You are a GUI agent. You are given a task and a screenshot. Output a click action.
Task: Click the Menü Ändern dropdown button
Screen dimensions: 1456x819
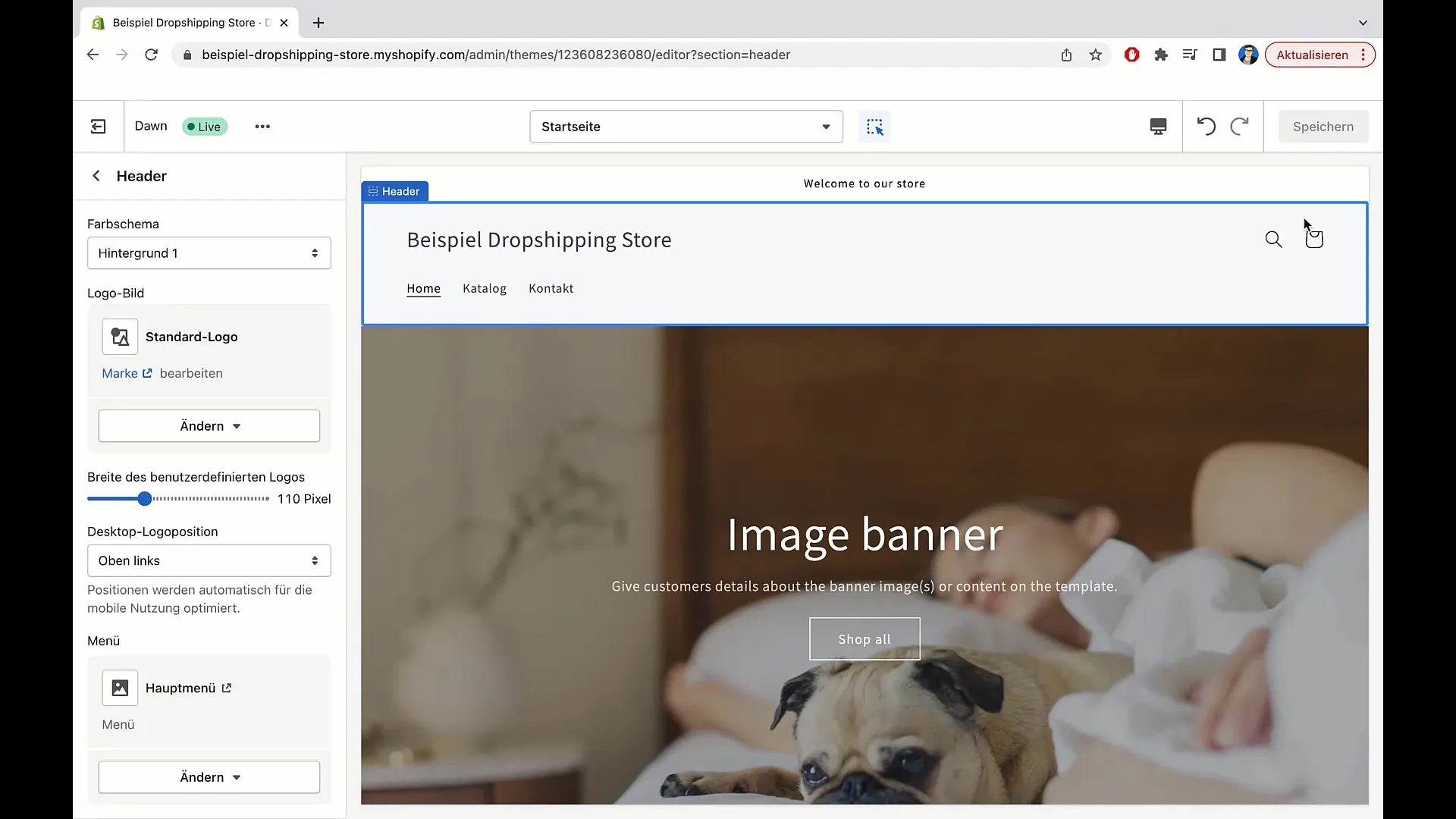[209, 777]
